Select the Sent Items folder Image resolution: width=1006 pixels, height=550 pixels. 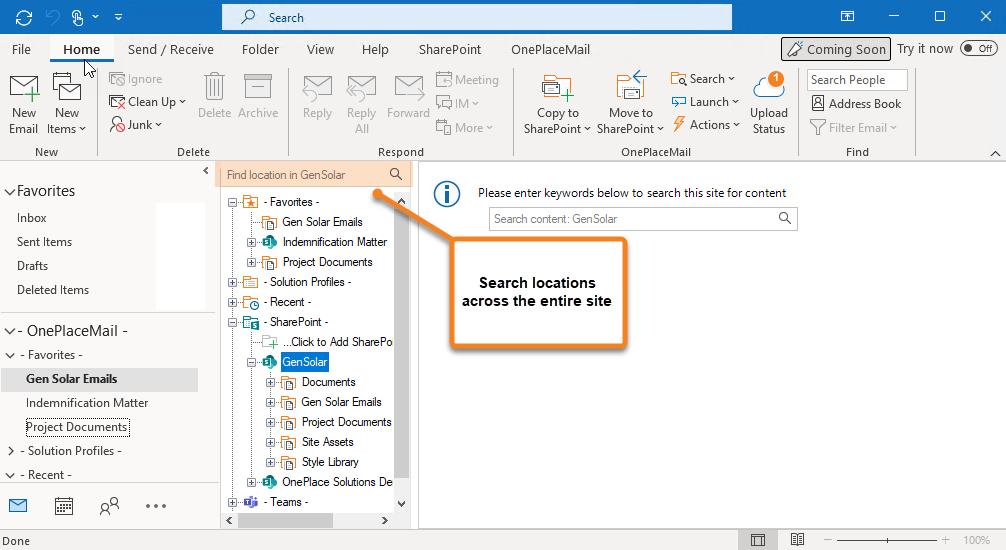coord(44,242)
